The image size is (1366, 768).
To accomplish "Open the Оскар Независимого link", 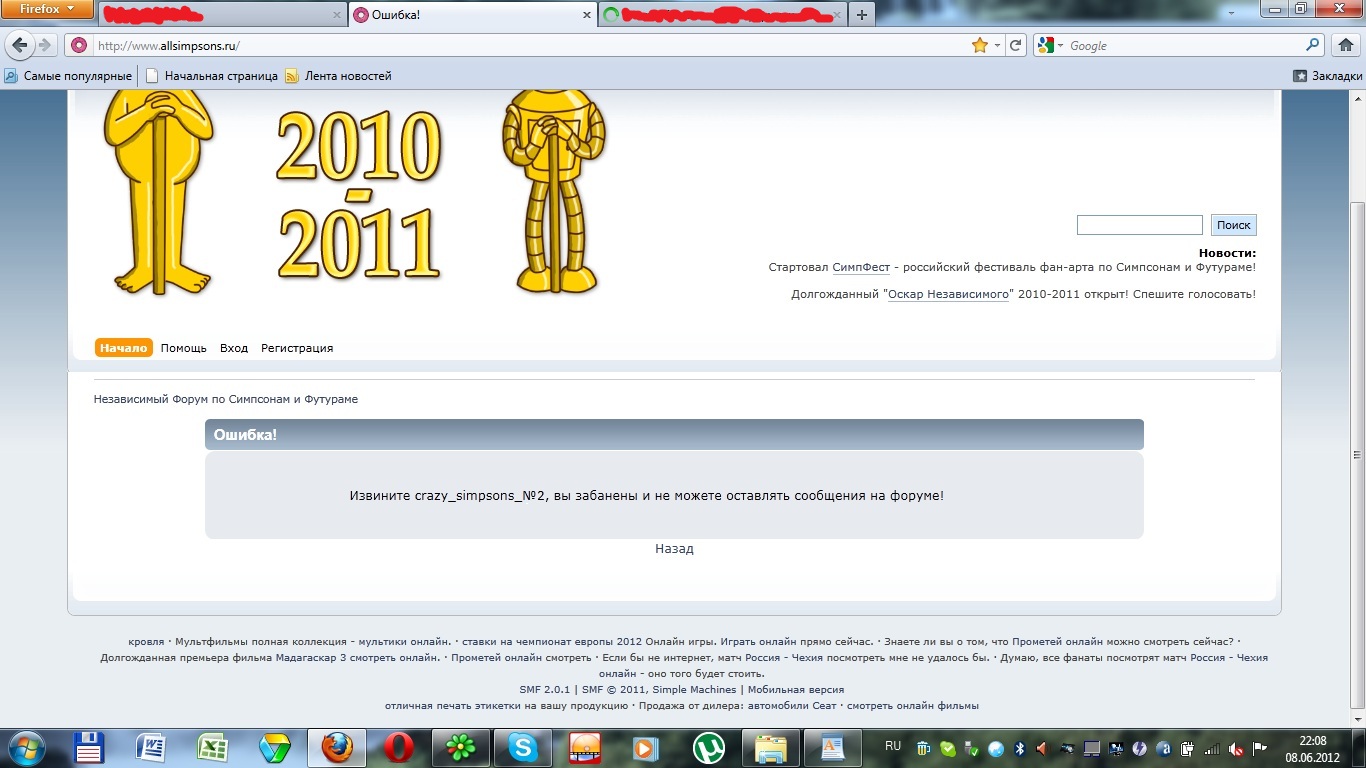I will tap(949, 294).
